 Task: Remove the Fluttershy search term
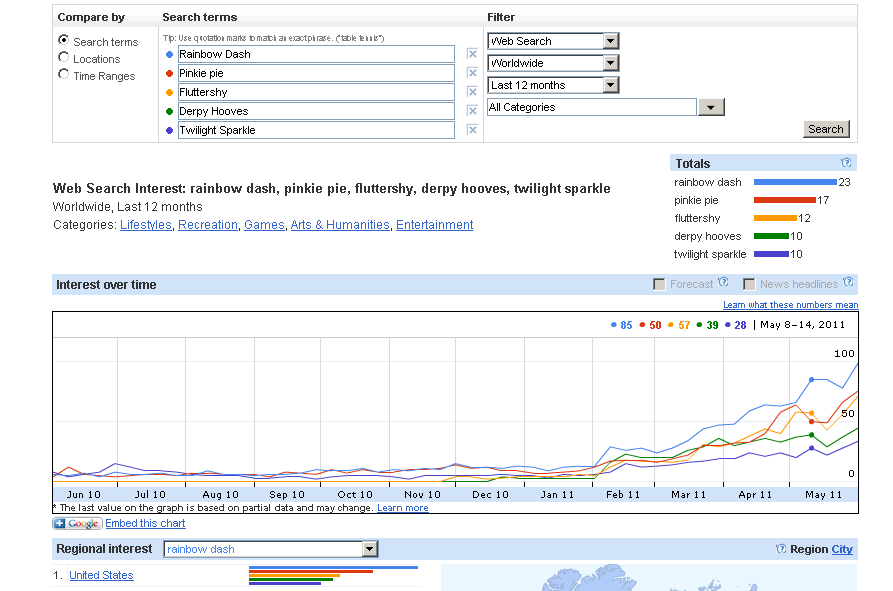pos(472,92)
